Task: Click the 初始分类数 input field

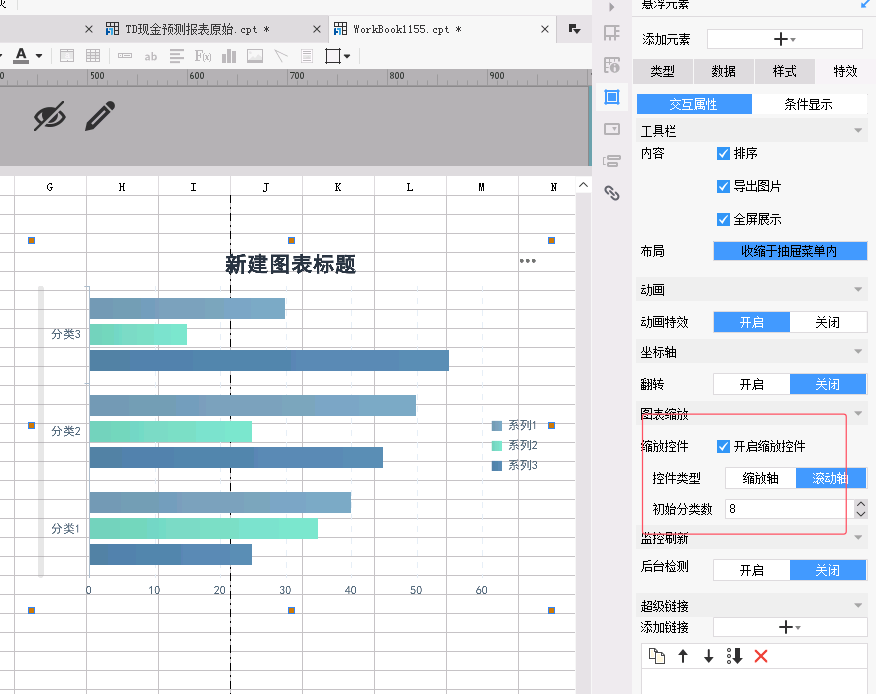Action: pyautogui.click(x=789, y=509)
